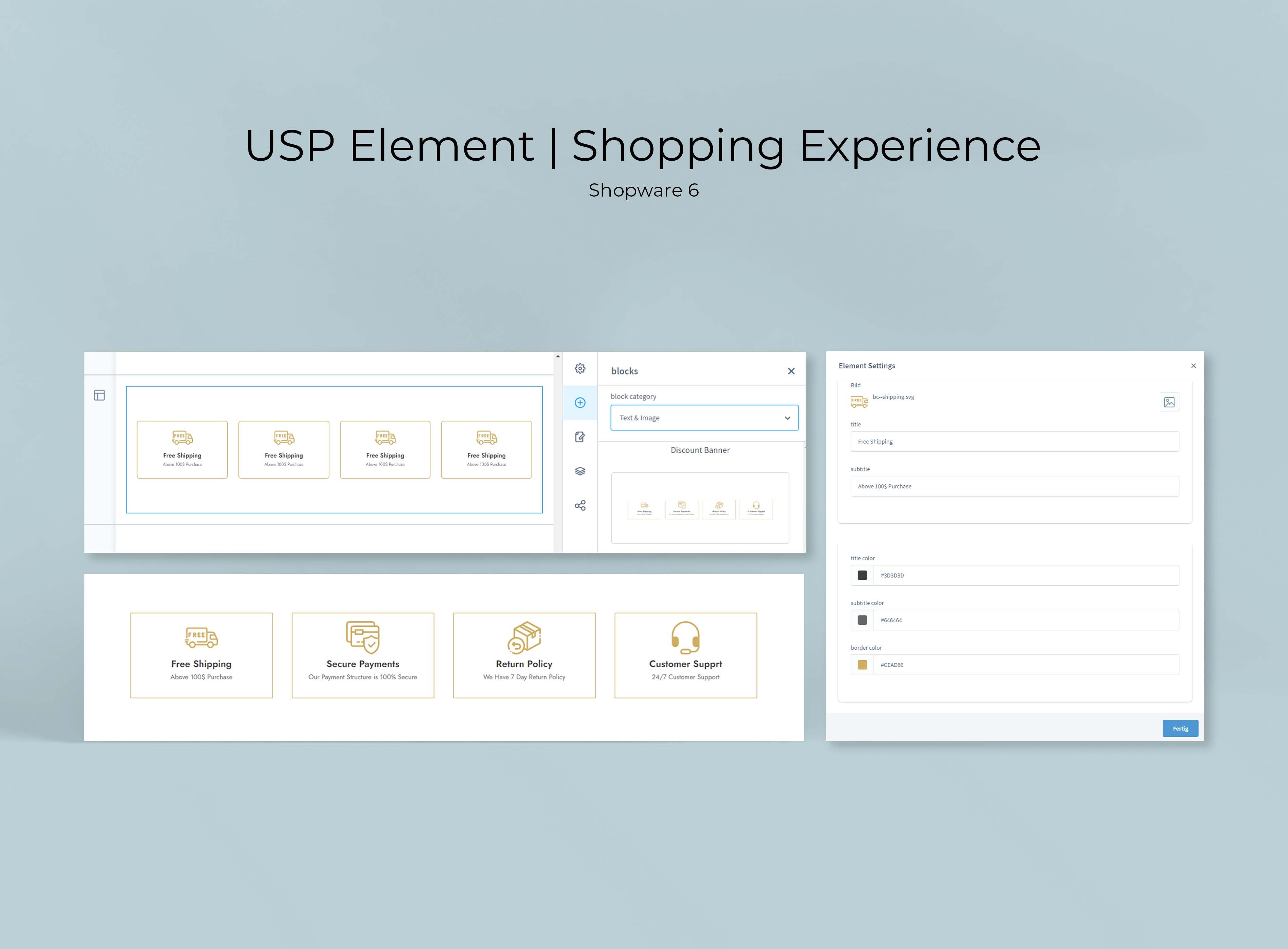Click the Free Shipping truck in storefront preview
Viewport: 1288px width, 949px height.
point(201,638)
